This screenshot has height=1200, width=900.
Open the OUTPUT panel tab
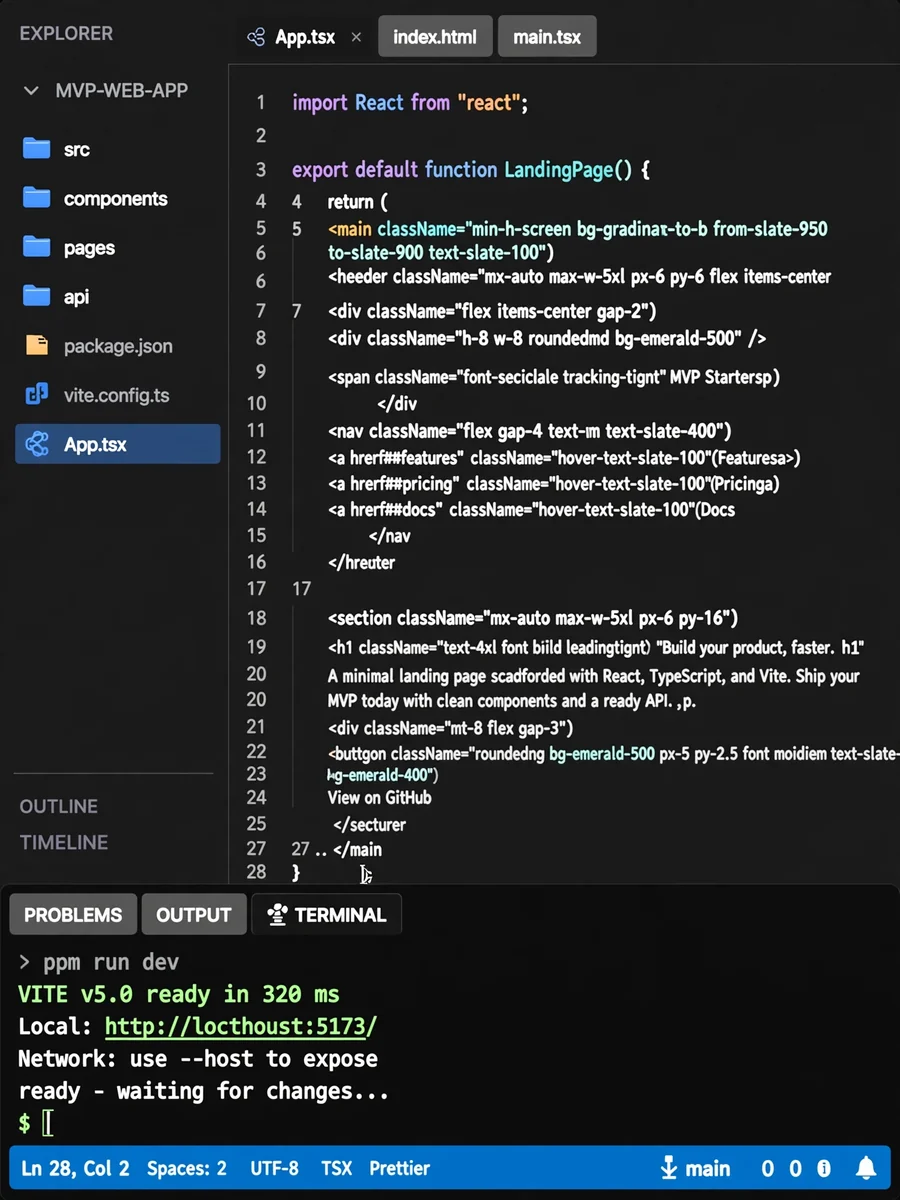[194, 914]
